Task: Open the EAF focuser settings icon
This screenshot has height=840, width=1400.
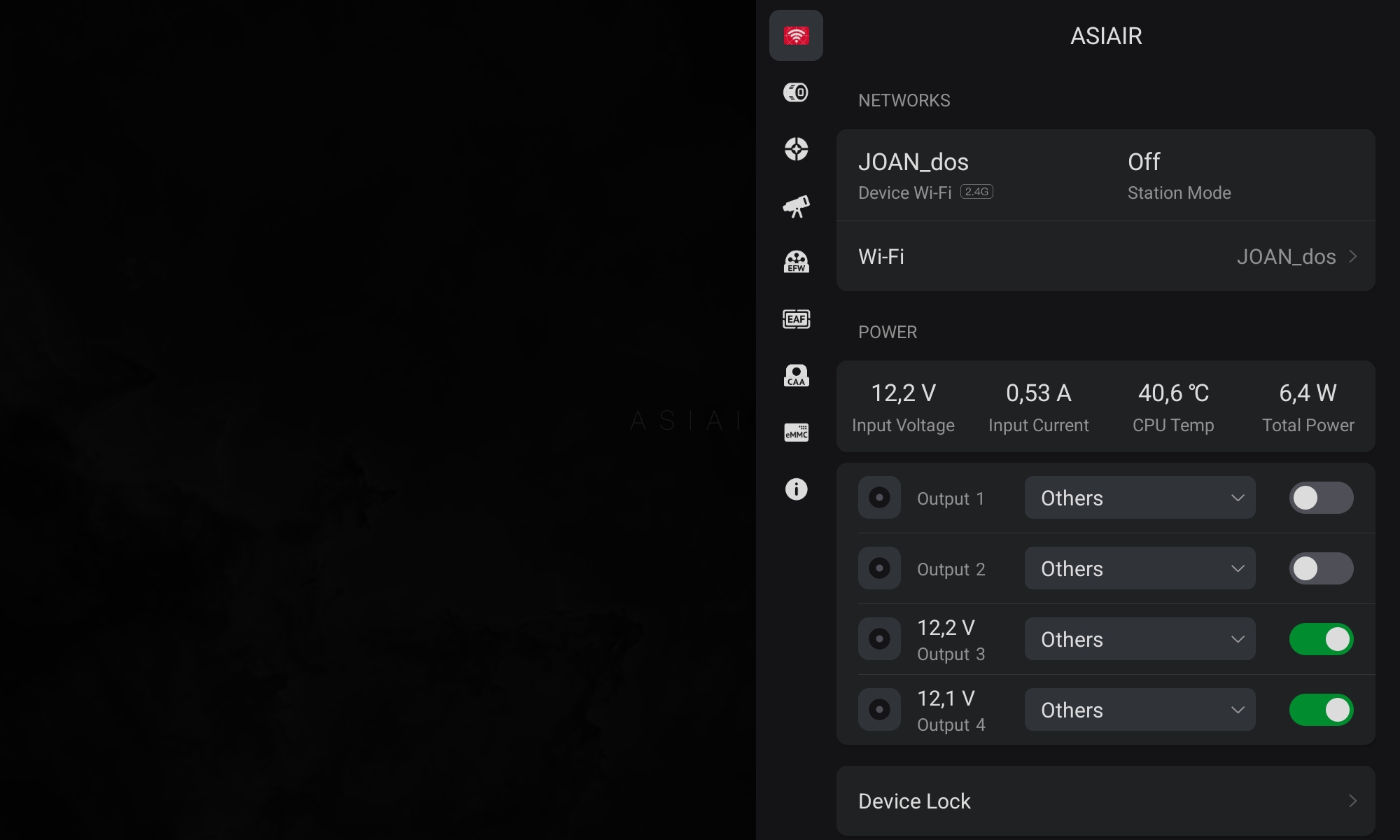Action: 796,319
